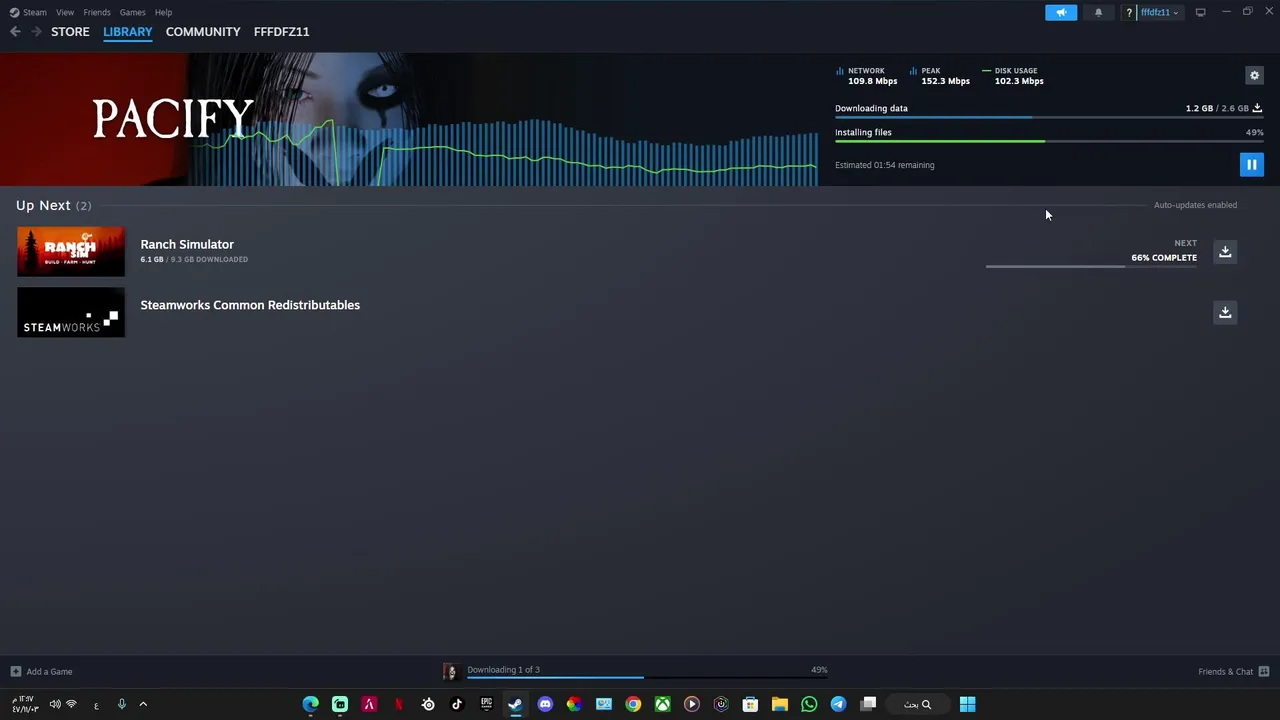Pause the Pacify download

(x=1251, y=165)
